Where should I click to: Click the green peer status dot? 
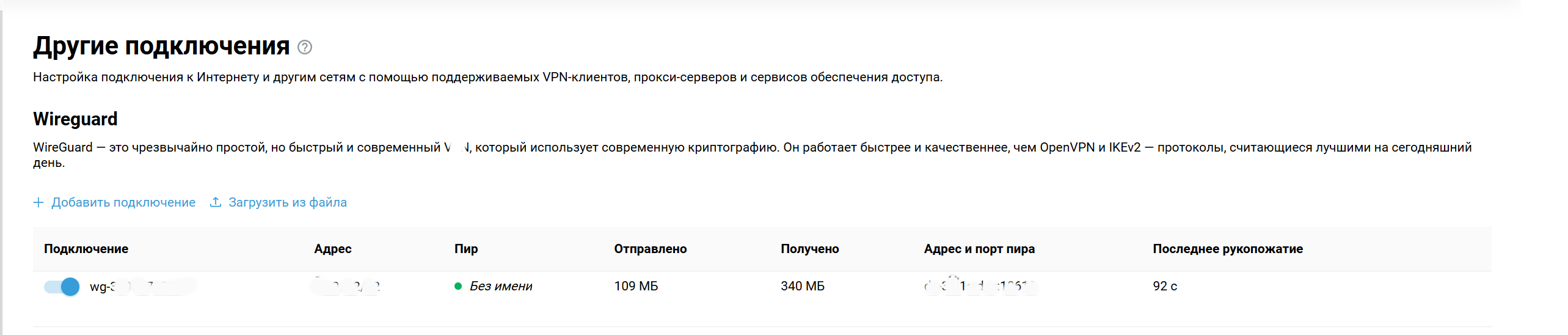[x=458, y=286]
